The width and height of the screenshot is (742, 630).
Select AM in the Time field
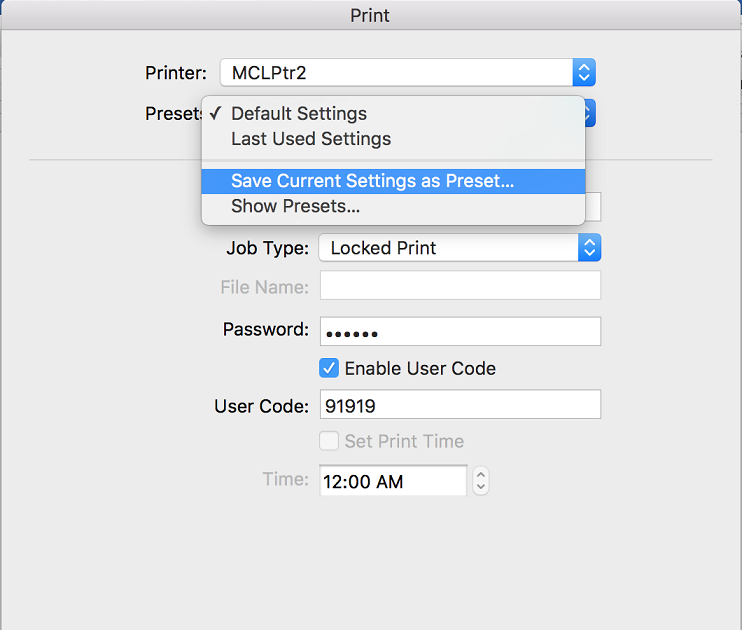point(390,482)
